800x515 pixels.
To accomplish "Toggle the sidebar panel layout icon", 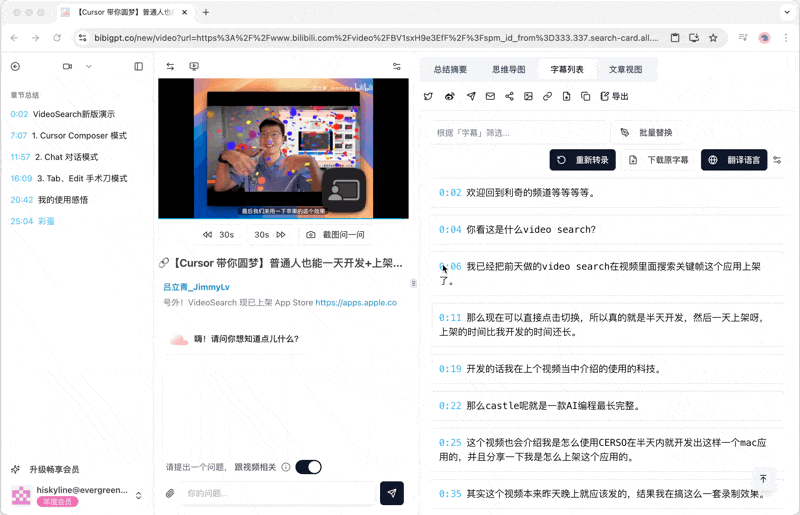I will (x=139, y=66).
